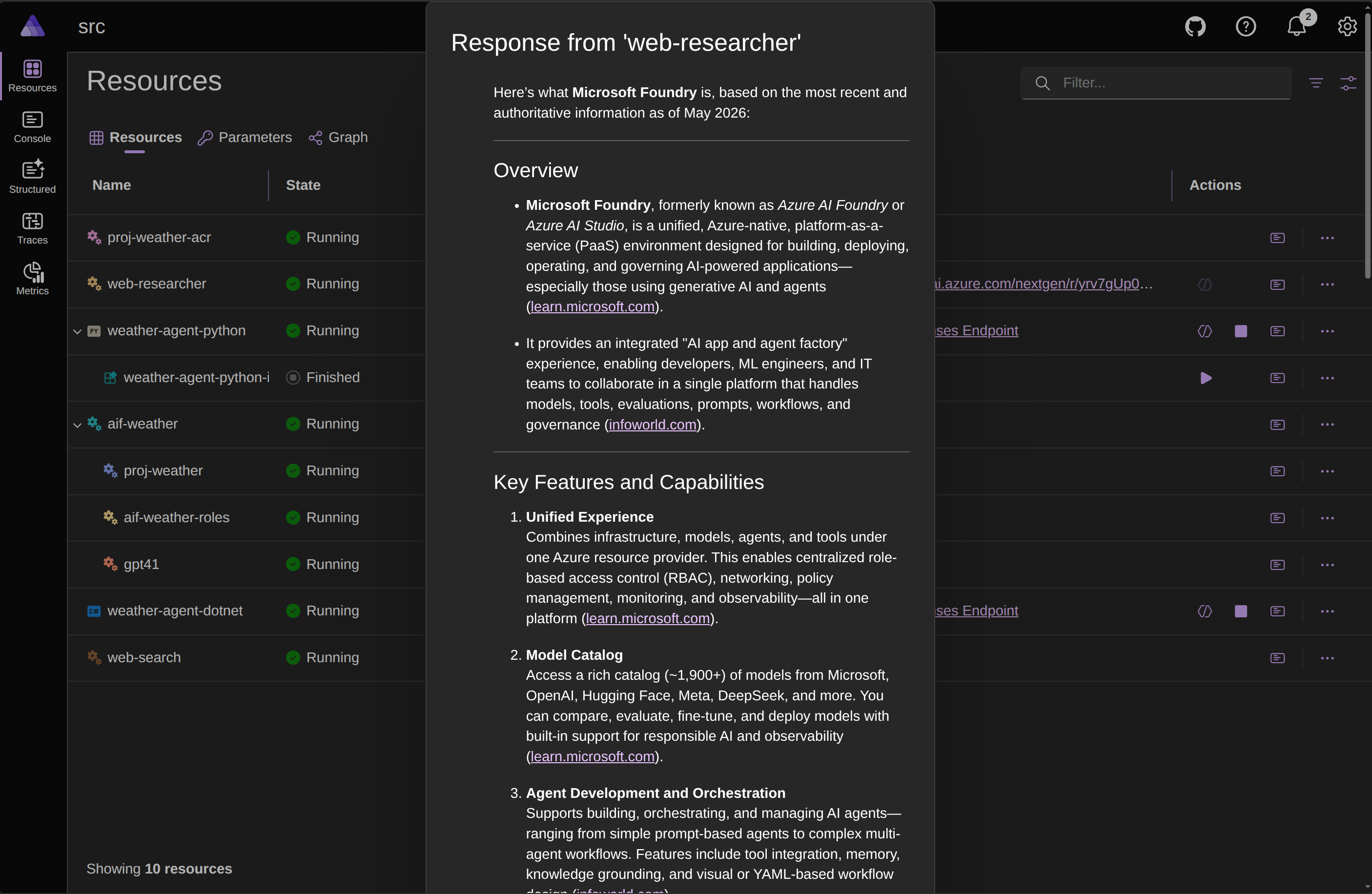The width and height of the screenshot is (1372, 894).
Task: Select the weather-agent-python-i resource name
Action: (196, 378)
